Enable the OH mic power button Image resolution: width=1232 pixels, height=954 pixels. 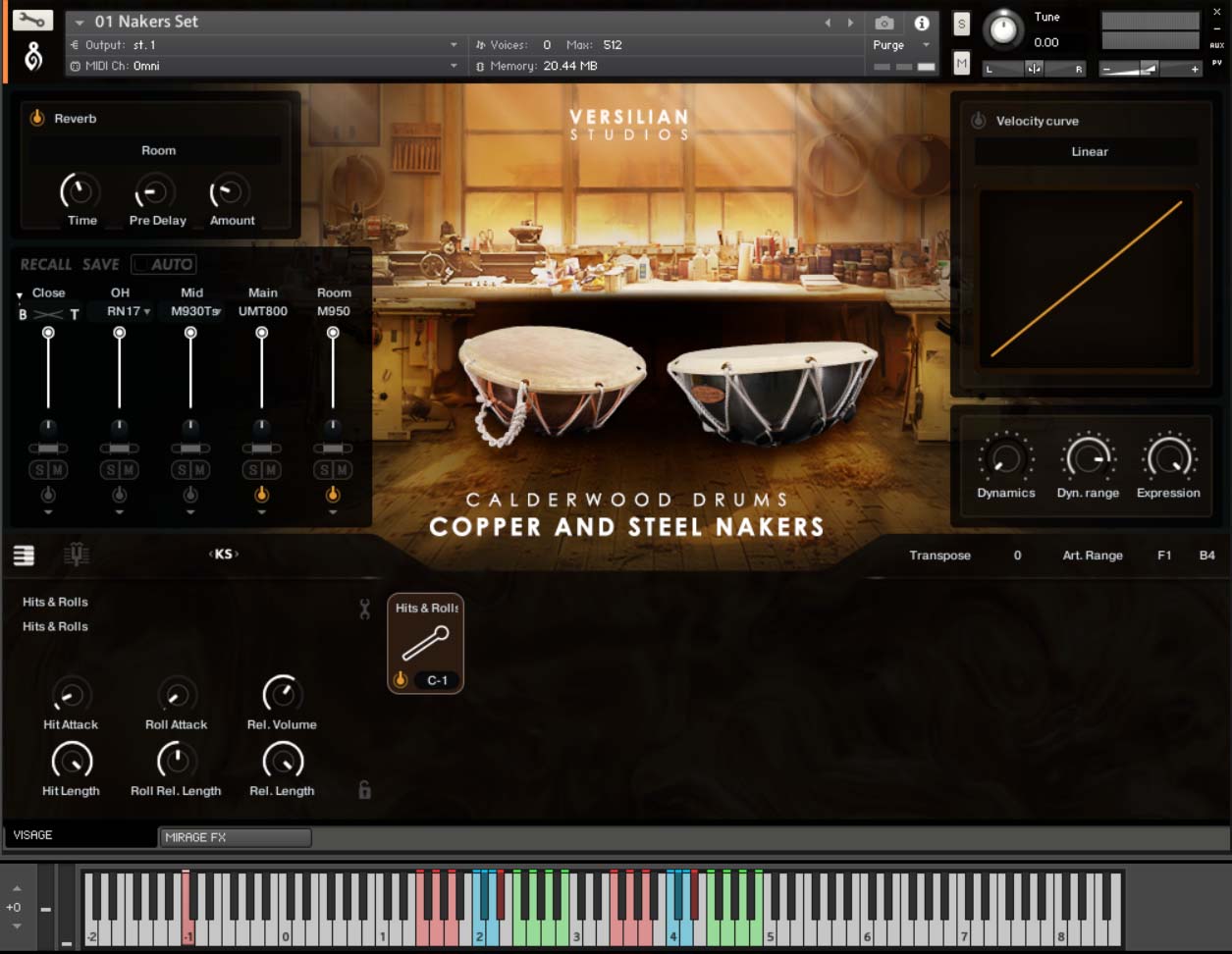(x=119, y=495)
